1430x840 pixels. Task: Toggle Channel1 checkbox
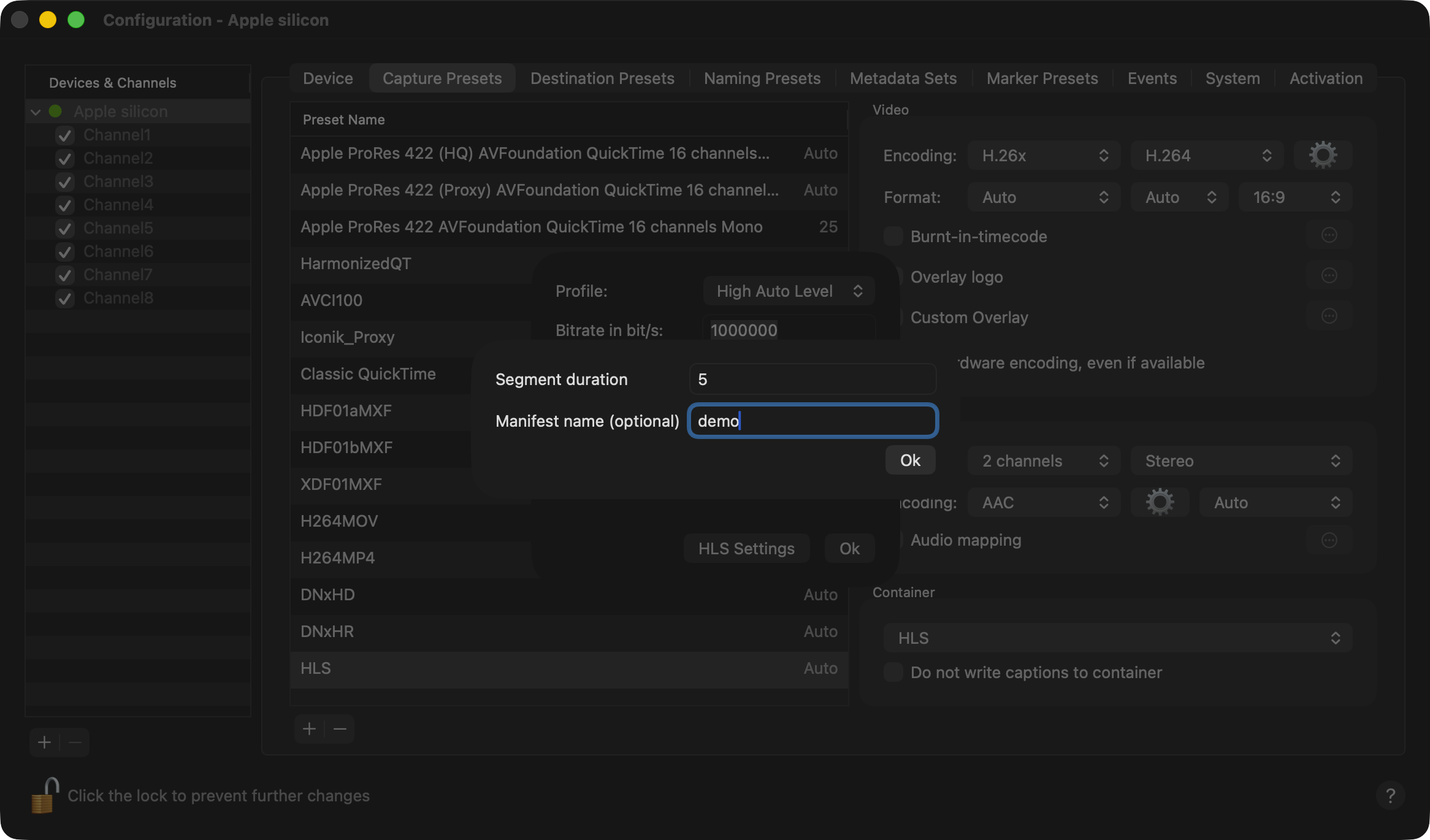[x=64, y=135]
